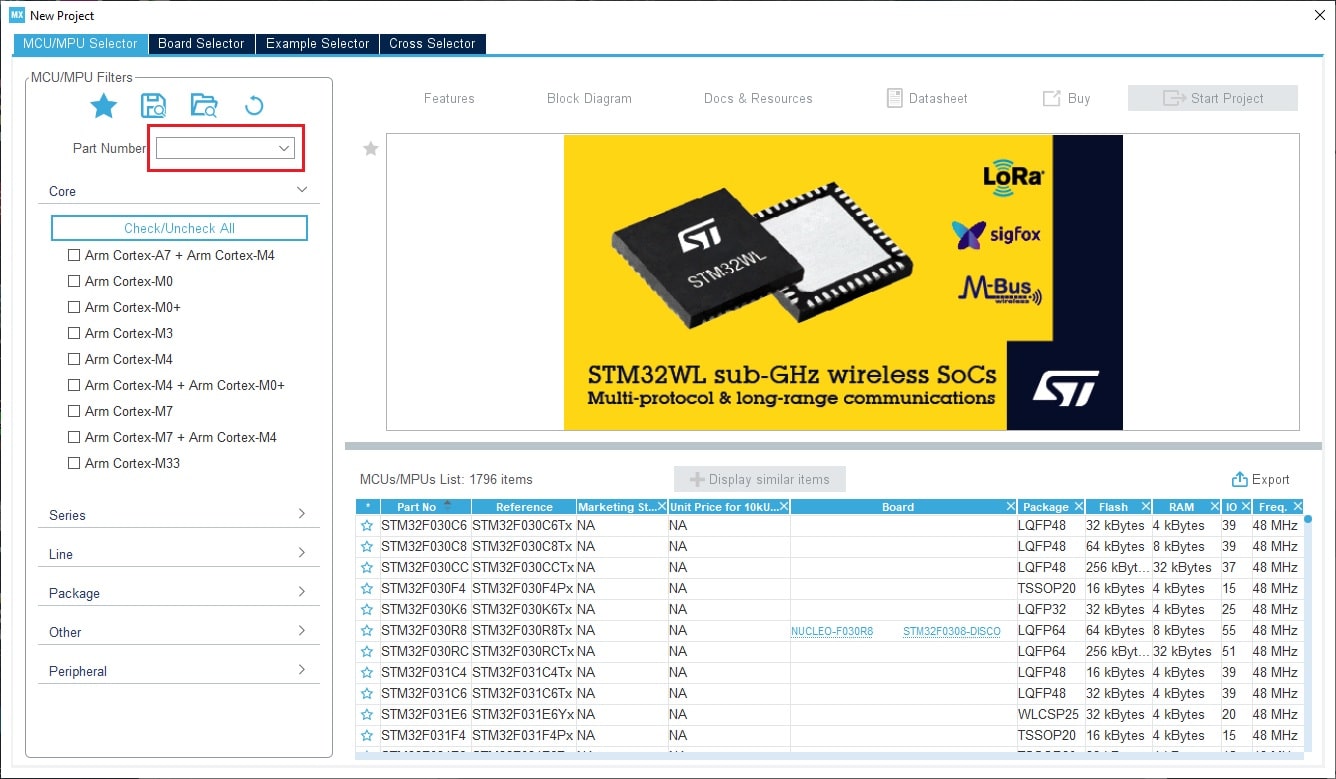Image resolution: width=1336 pixels, height=779 pixels.
Task: Click Display similar items button
Action: (x=760, y=479)
